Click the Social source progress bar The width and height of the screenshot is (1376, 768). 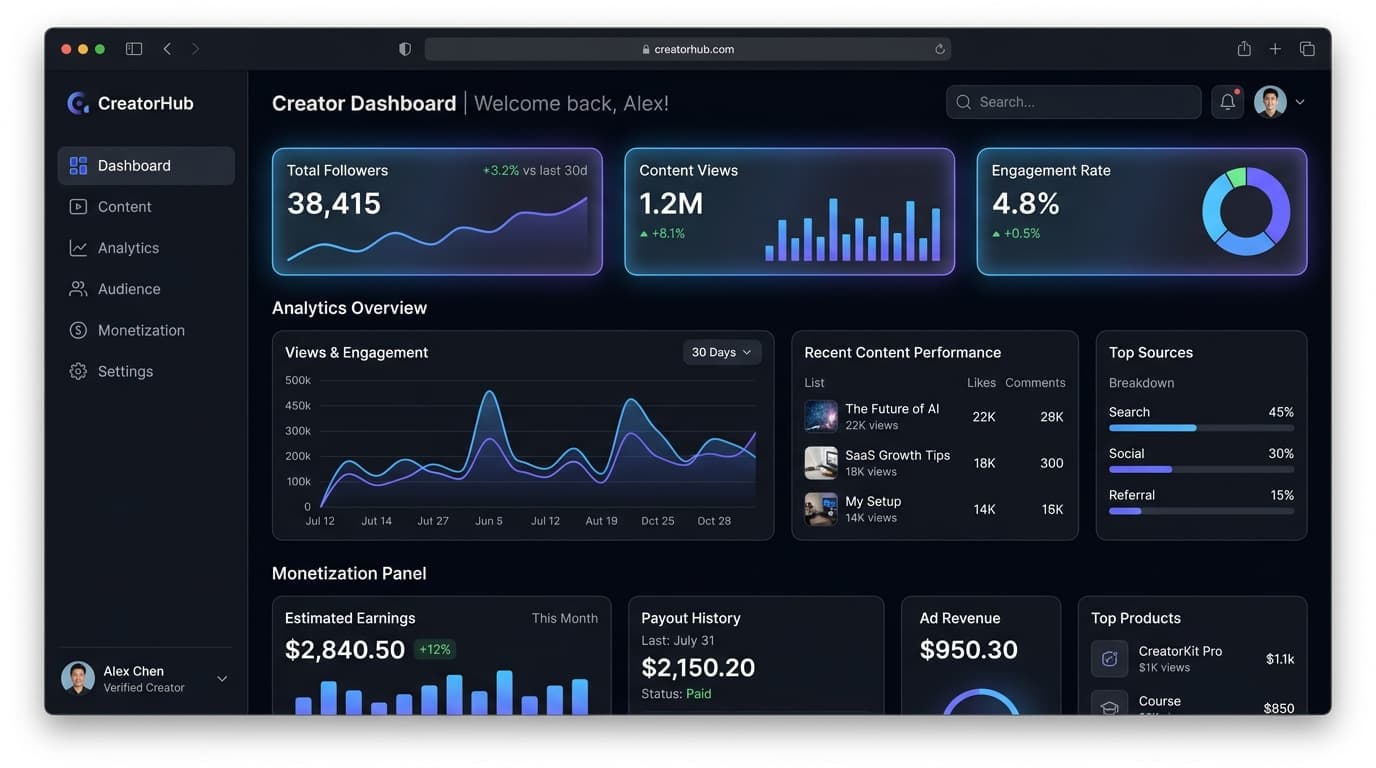pyautogui.click(x=1201, y=469)
